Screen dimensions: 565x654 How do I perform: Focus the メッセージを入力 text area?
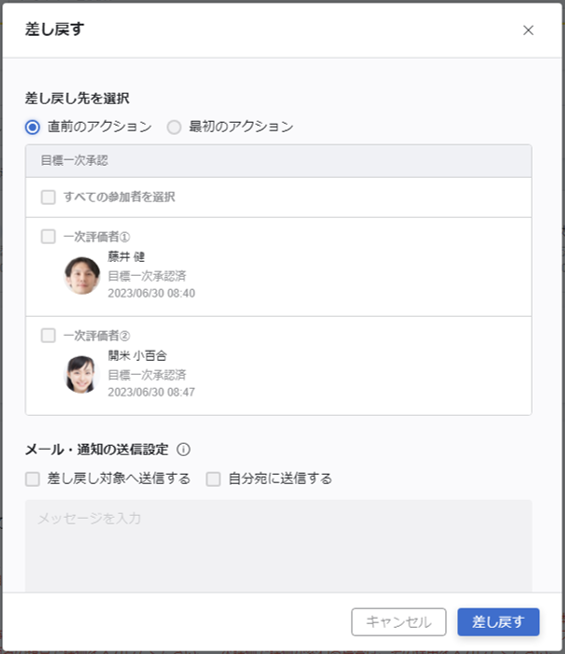(x=279, y=546)
